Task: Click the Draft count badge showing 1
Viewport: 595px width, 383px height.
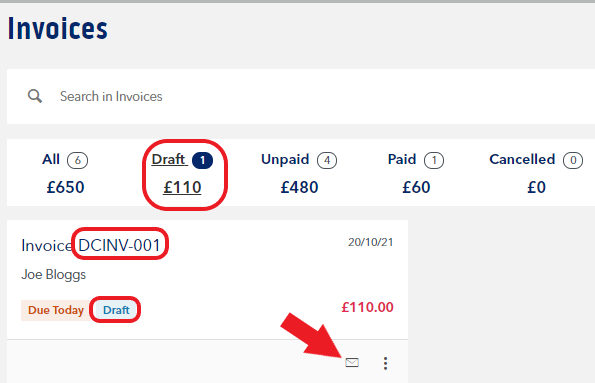Action: pyautogui.click(x=202, y=160)
